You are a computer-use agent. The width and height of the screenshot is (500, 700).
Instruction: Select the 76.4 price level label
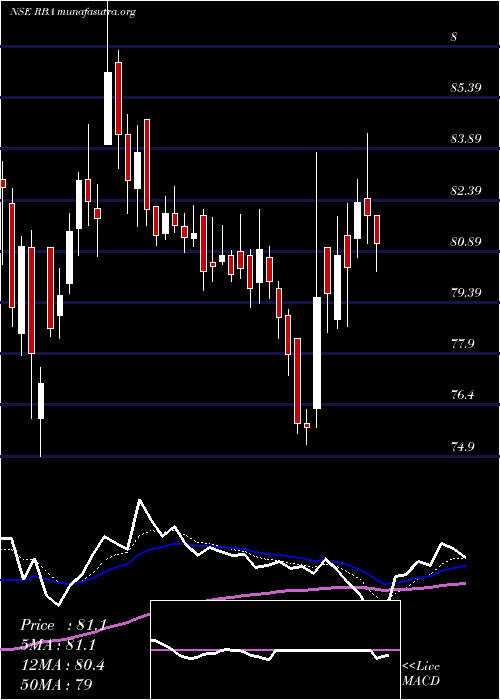pos(462,395)
